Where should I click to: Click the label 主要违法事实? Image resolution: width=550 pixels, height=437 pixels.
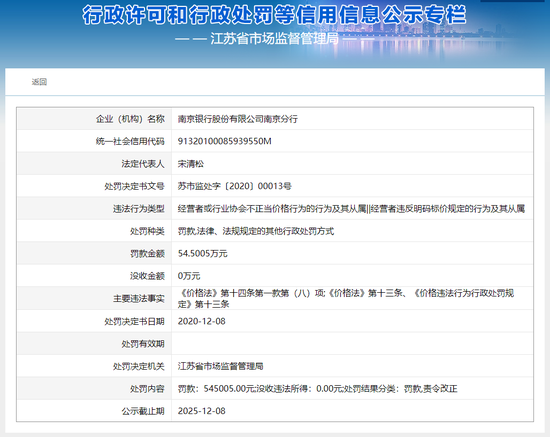[x=139, y=298]
